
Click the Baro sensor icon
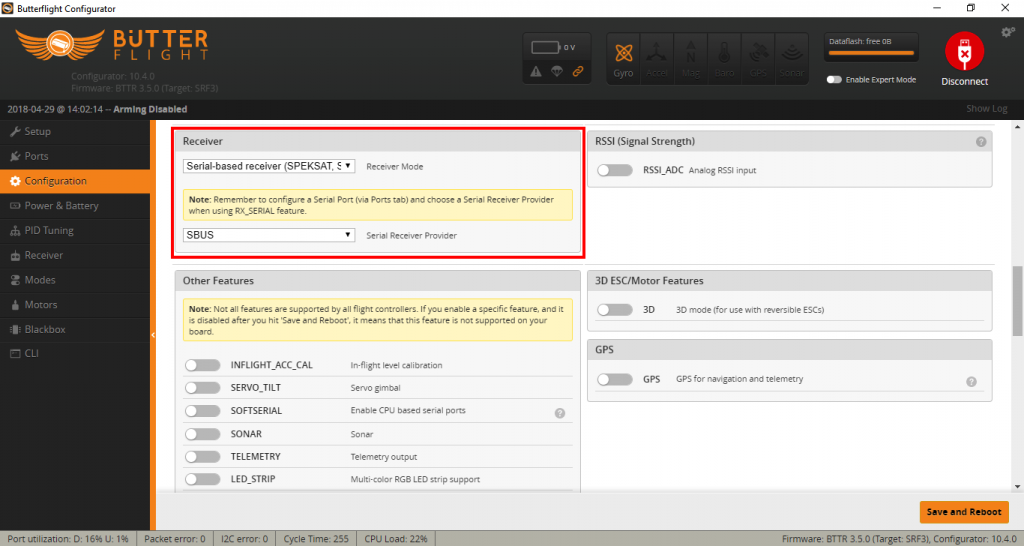[x=725, y=57]
